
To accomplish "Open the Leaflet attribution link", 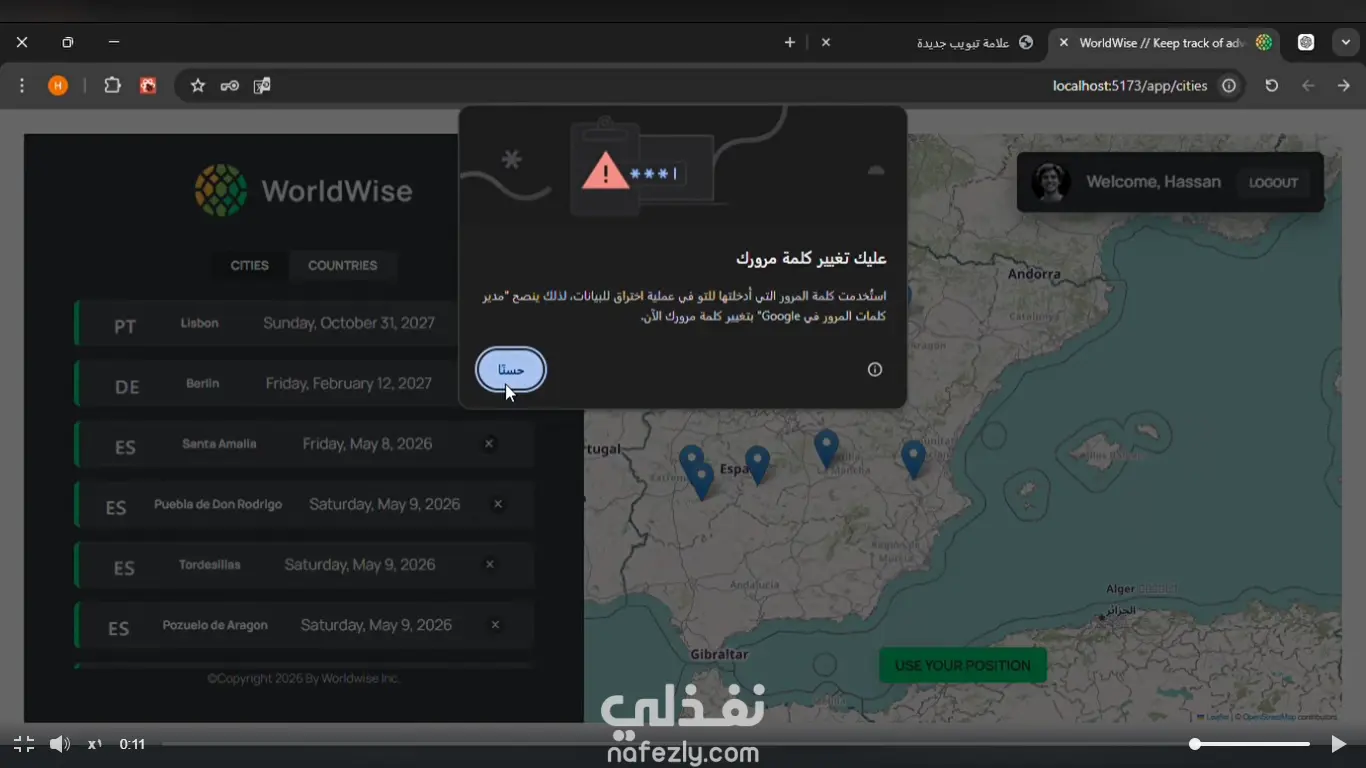I will coord(1213,717).
